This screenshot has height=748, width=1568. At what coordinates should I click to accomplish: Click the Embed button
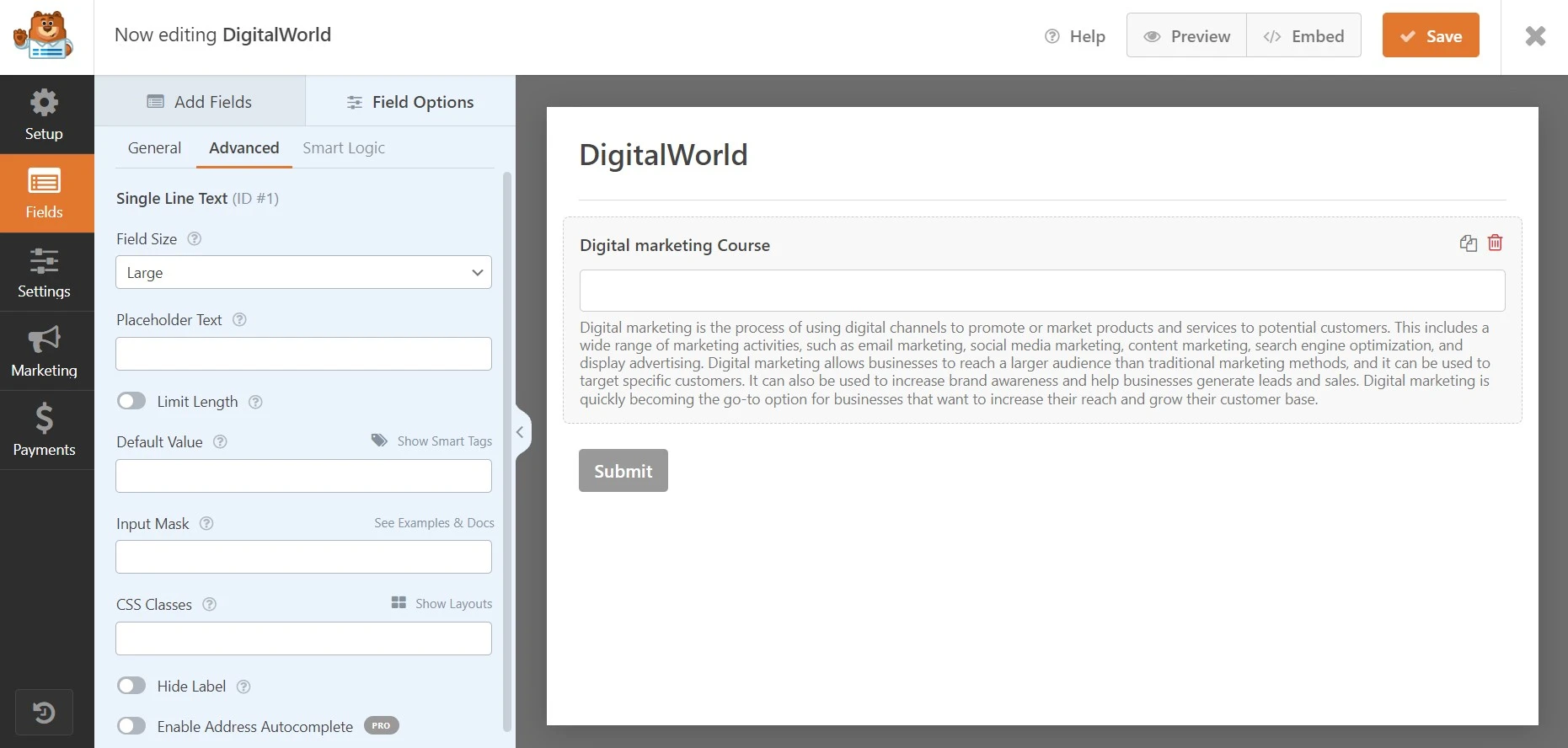[x=1303, y=35]
